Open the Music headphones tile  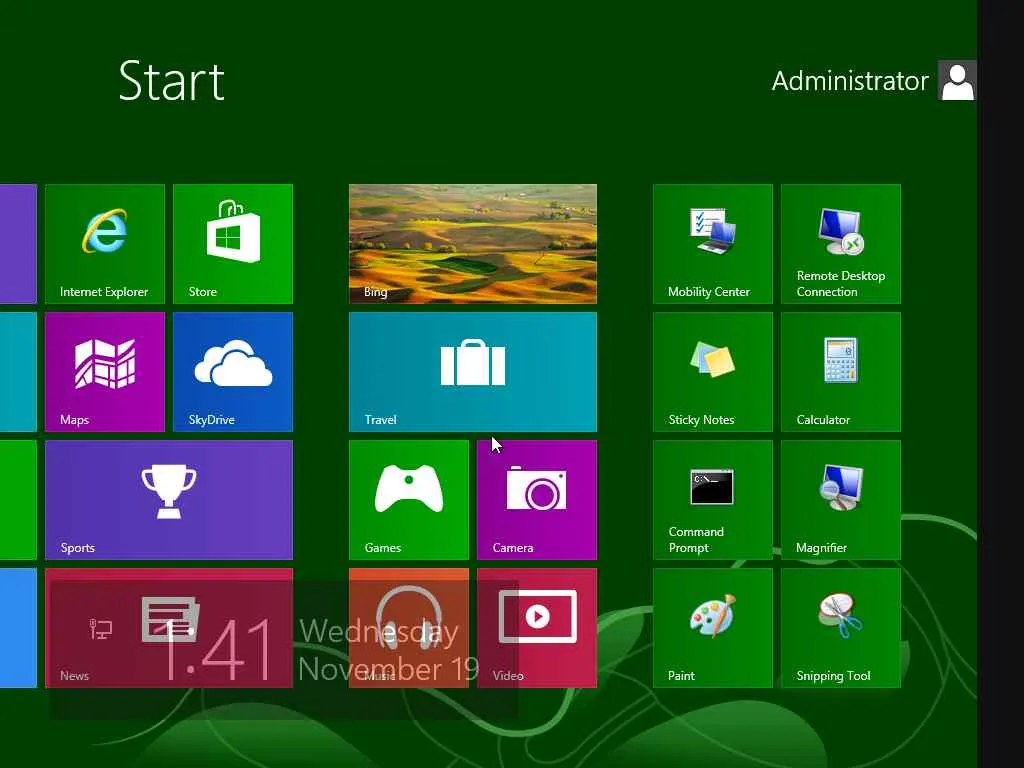pyautogui.click(x=409, y=628)
